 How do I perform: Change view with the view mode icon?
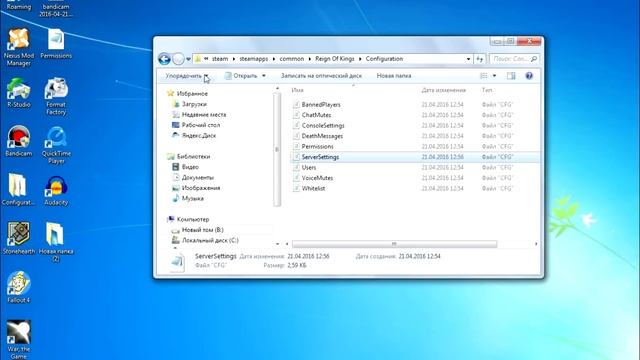coord(484,76)
